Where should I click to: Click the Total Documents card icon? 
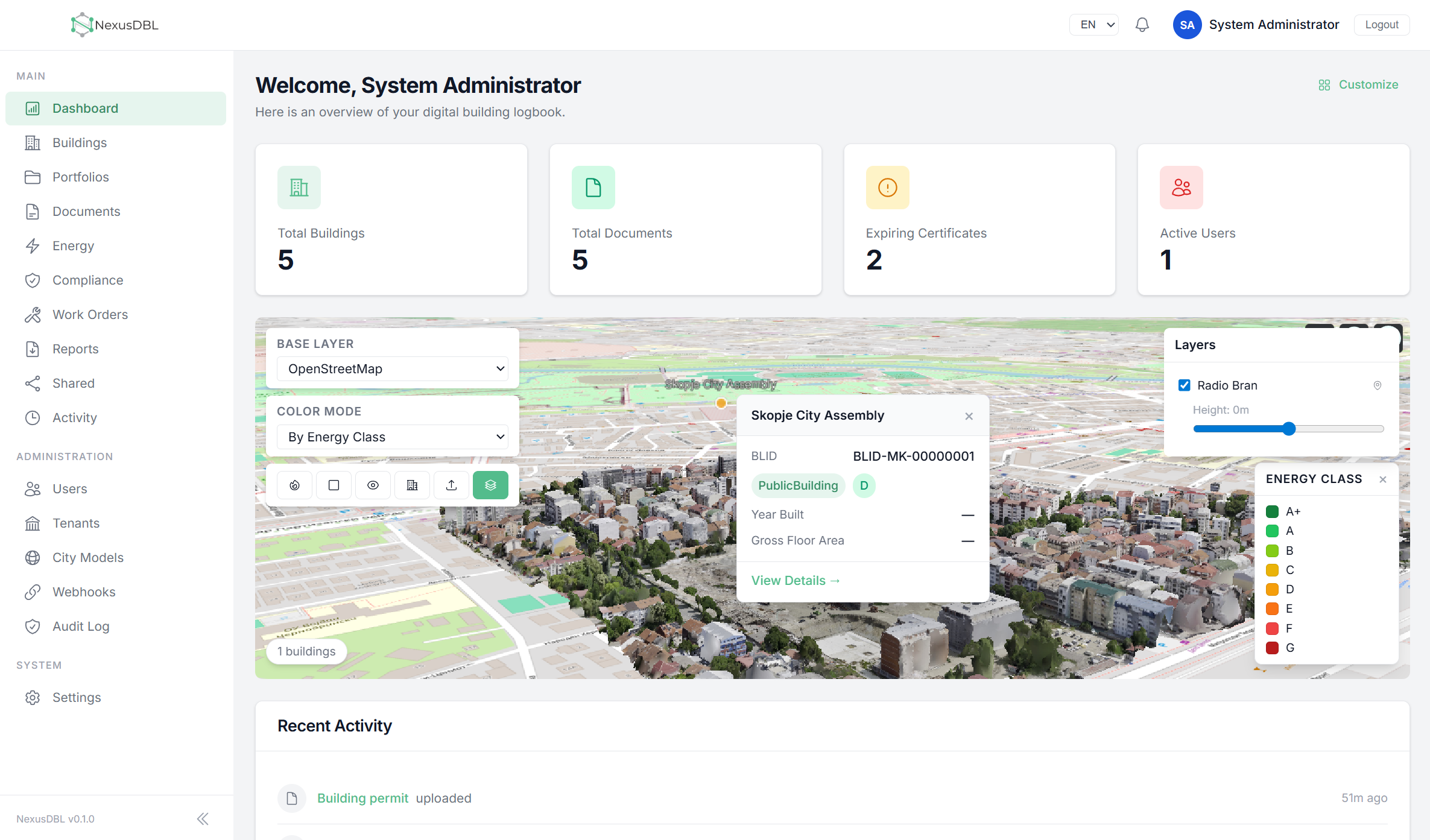point(593,188)
